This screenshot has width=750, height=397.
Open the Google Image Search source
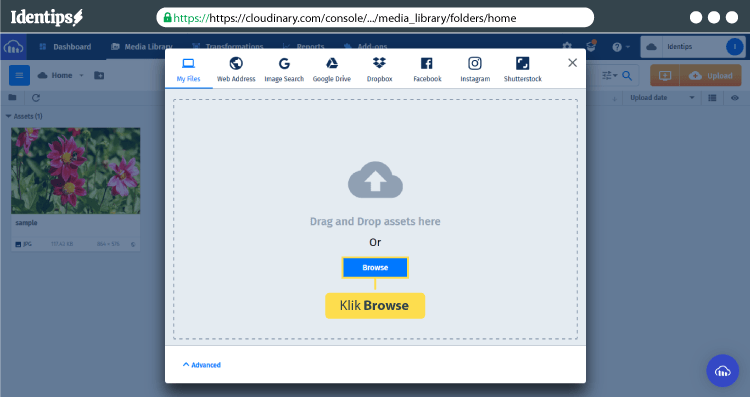(x=284, y=69)
